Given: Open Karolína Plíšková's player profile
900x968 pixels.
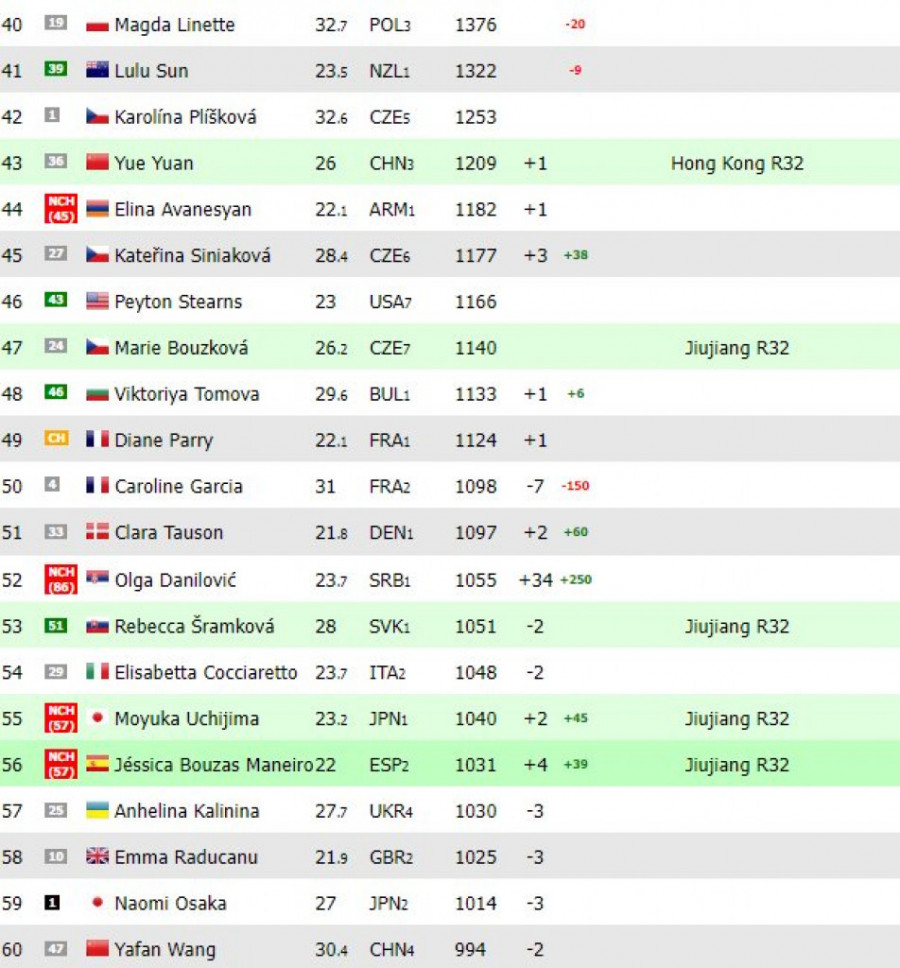Looking at the screenshot, I should [x=185, y=117].
